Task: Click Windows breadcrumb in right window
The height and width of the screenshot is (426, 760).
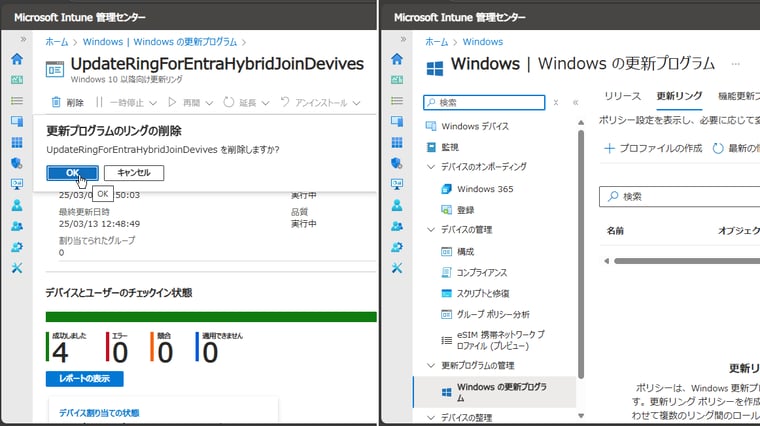Action: tap(483, 42)
